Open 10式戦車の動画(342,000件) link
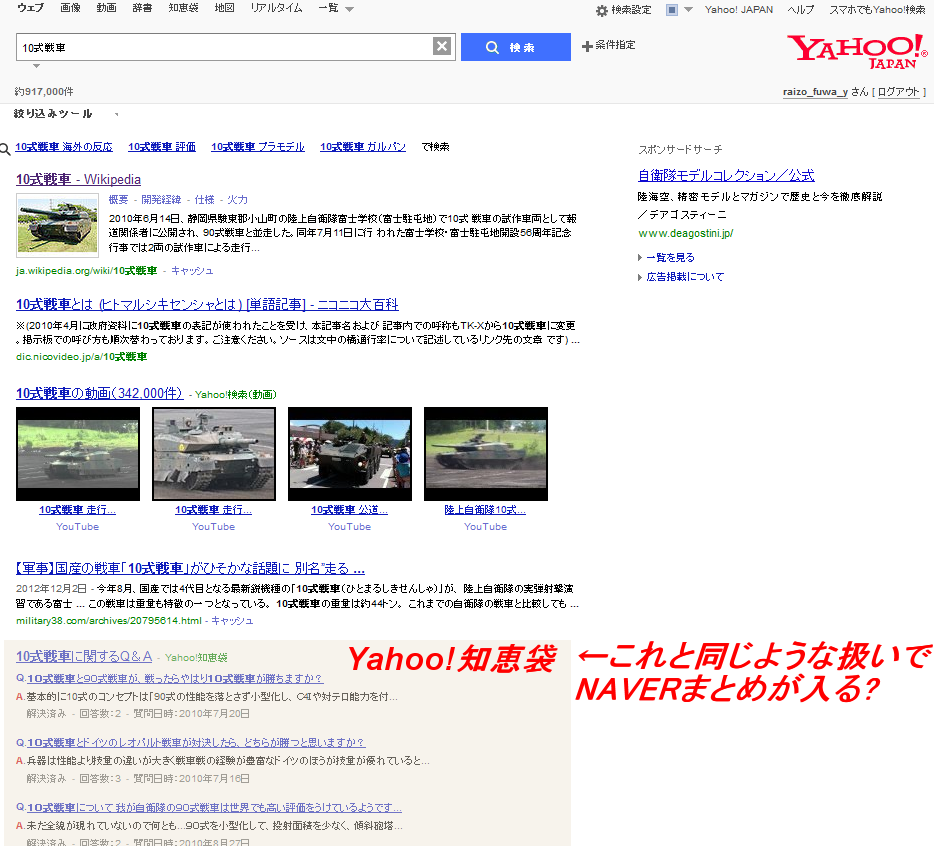Screen dimensions: 934x846 click(99, 393)
